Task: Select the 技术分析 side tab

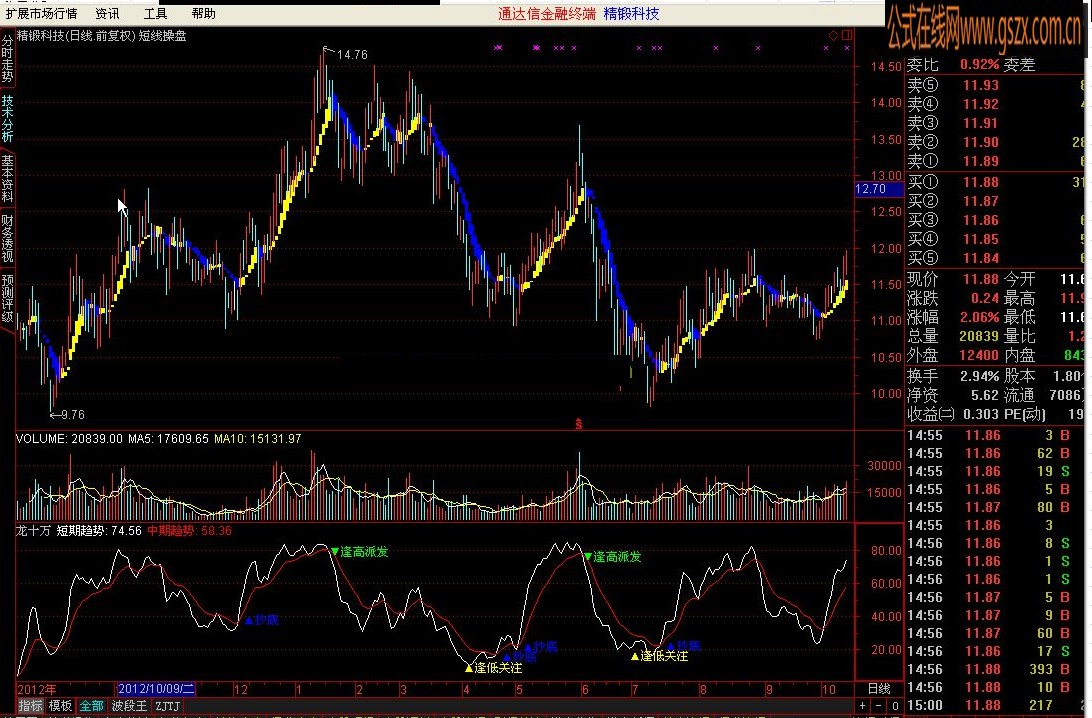Action: (7, 119)
